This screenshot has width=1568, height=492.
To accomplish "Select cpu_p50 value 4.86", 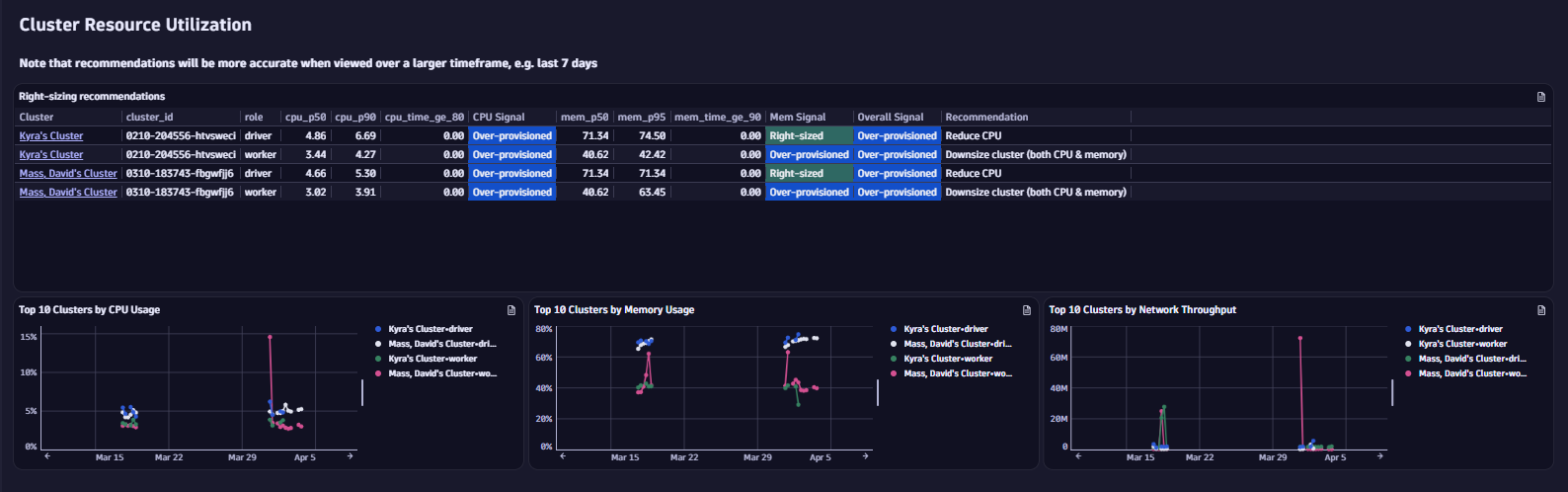I will [316, 136].
